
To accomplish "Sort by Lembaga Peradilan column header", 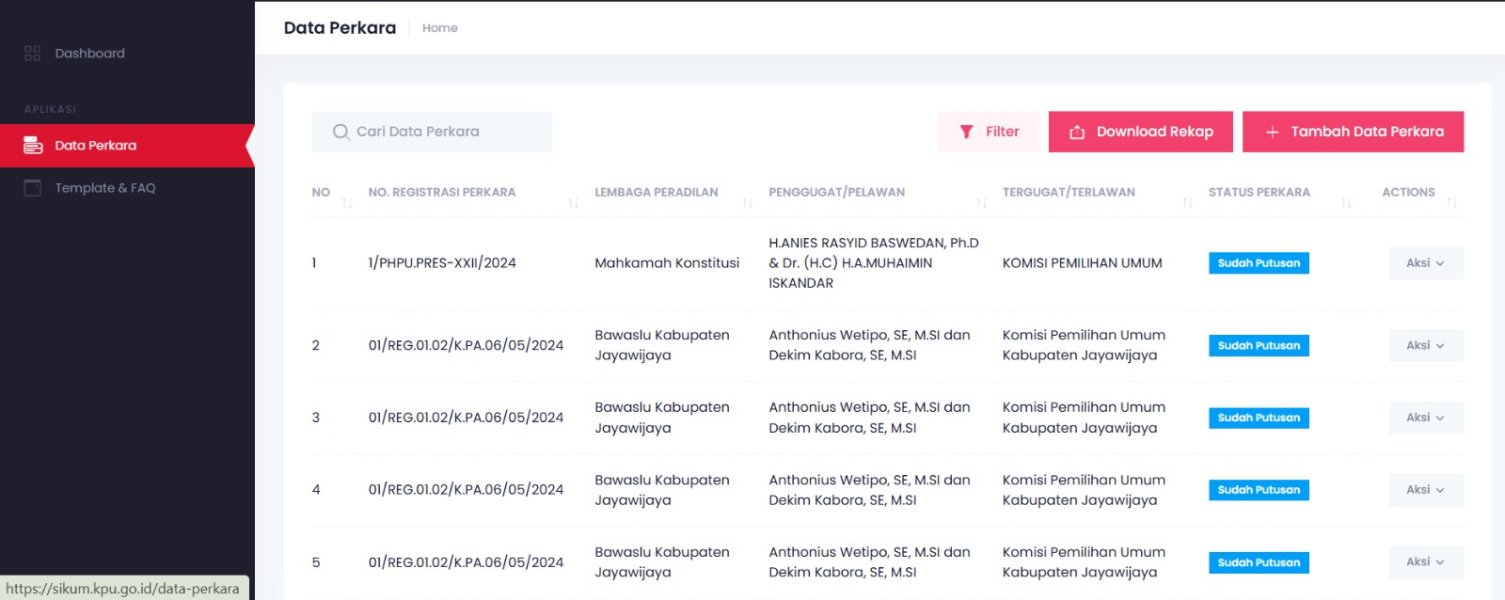I will (x=656, y=192).
